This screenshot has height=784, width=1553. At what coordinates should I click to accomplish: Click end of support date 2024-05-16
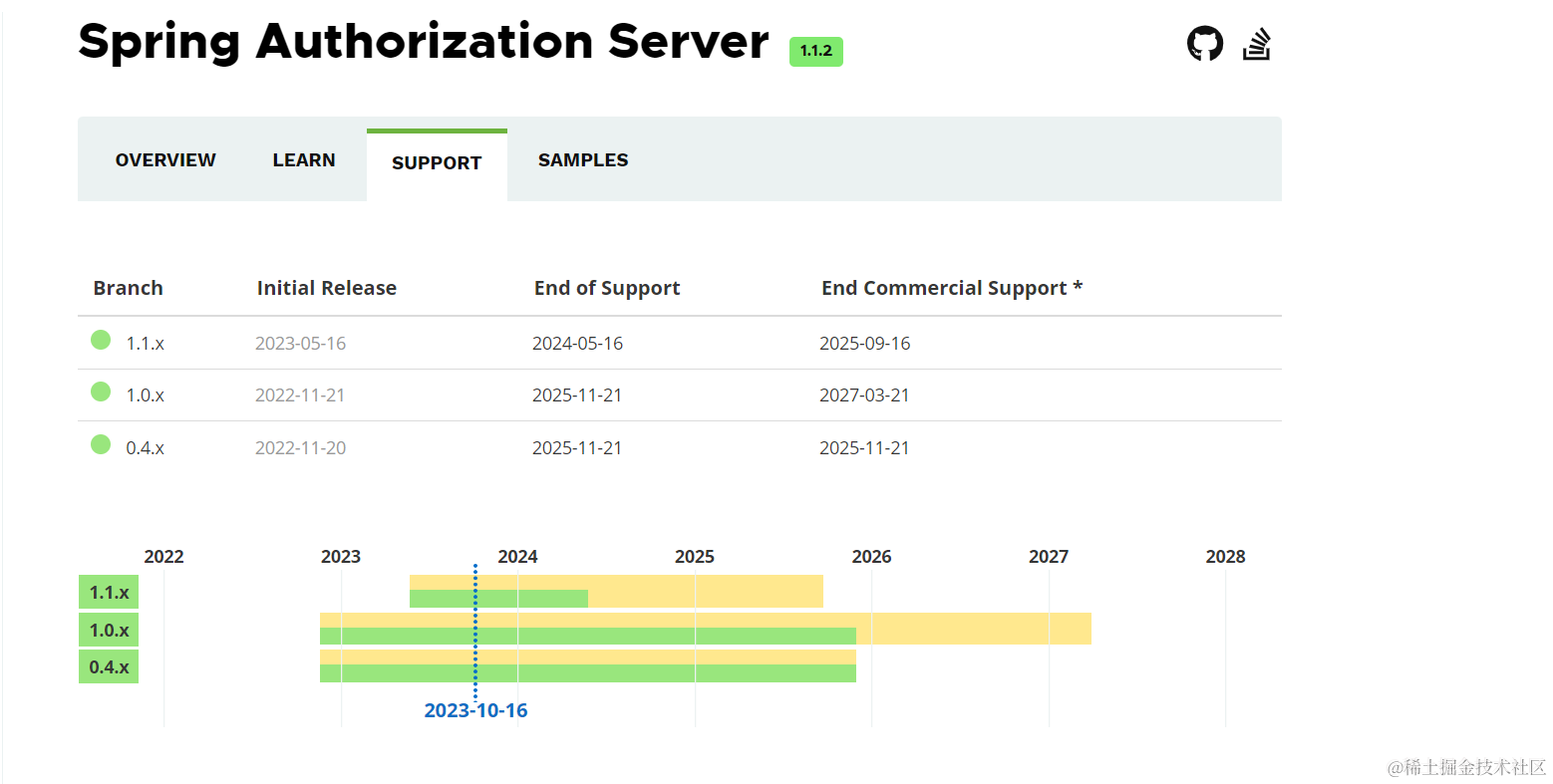point(577,344)
